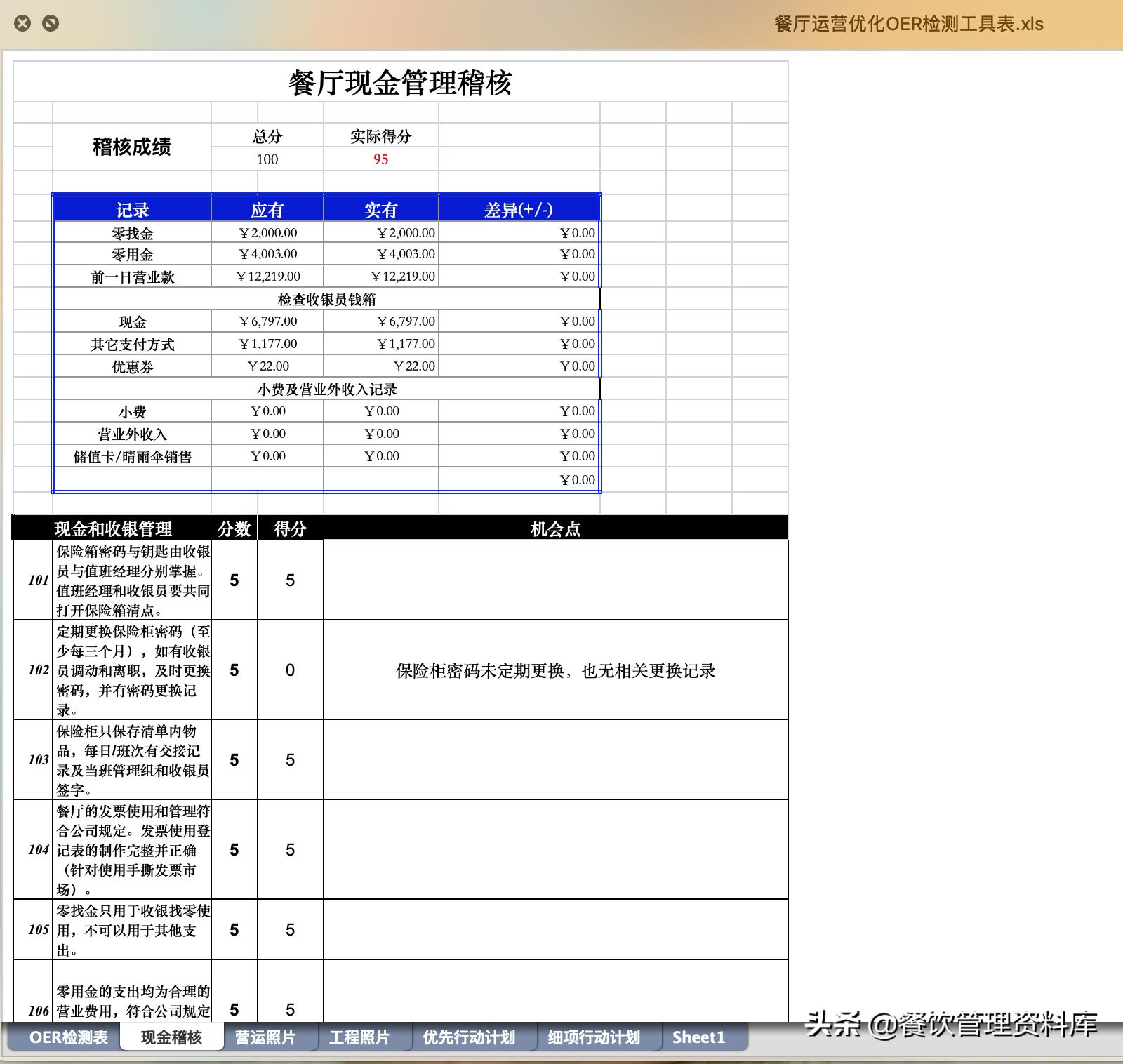Click the description starting 保险箱密码与钥匙

pos(133,580)
